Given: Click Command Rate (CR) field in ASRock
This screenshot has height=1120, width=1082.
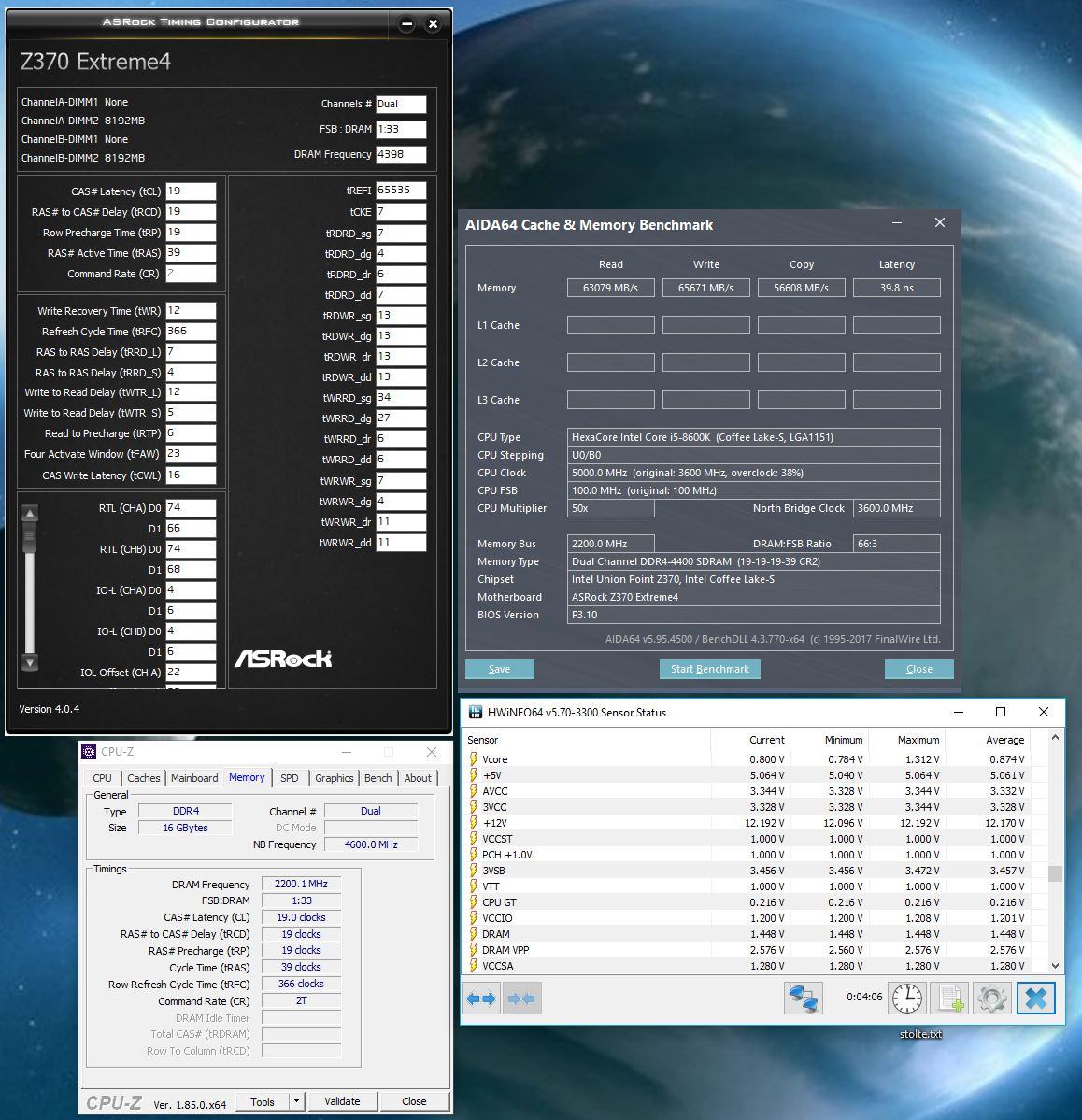Looking at the screenshot, I should pyautogui.click(x=191, y=273).
